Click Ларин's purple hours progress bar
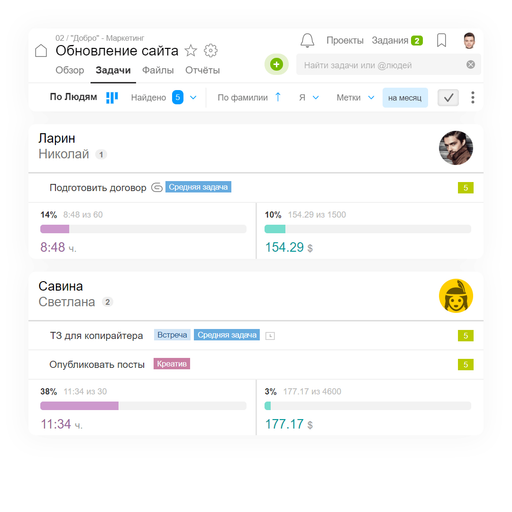 pyautogui.click(x=143, y=229)
